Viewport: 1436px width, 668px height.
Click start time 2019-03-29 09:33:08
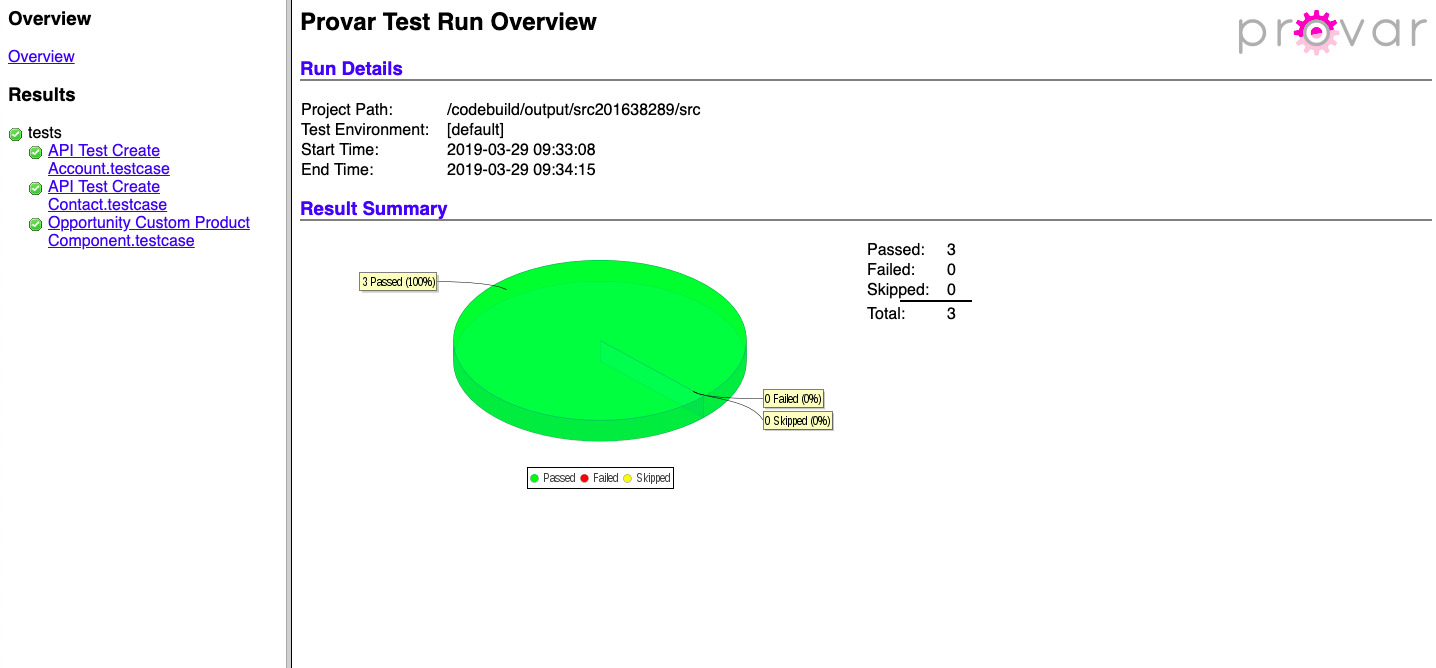tap(521, 150)
